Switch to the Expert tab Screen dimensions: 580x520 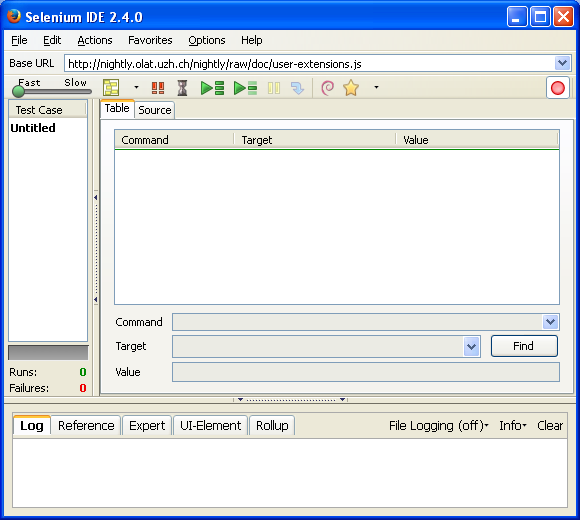(147, 426)
